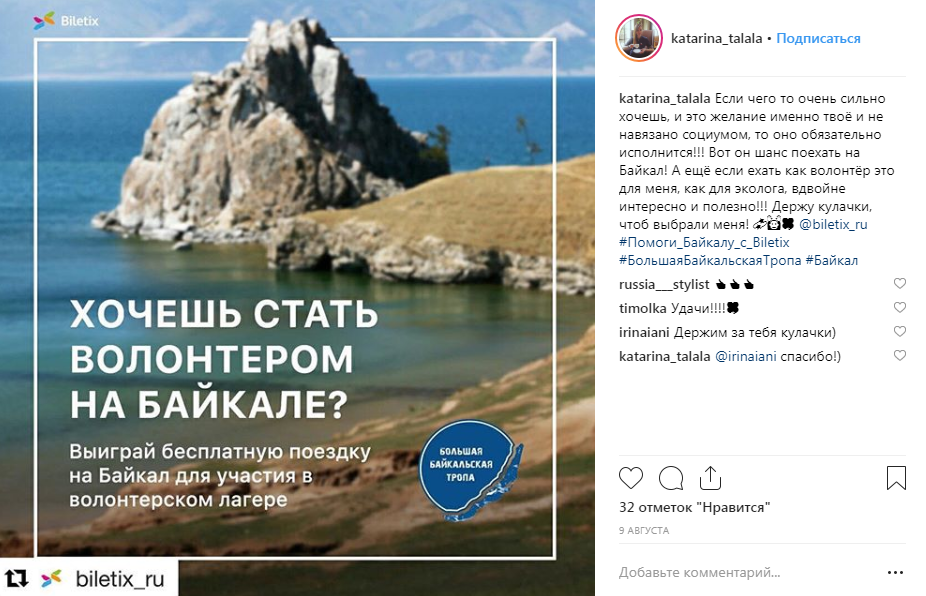Open the #Байкал hashtag
Screen dimensions: 926x596
pos(832,260)
